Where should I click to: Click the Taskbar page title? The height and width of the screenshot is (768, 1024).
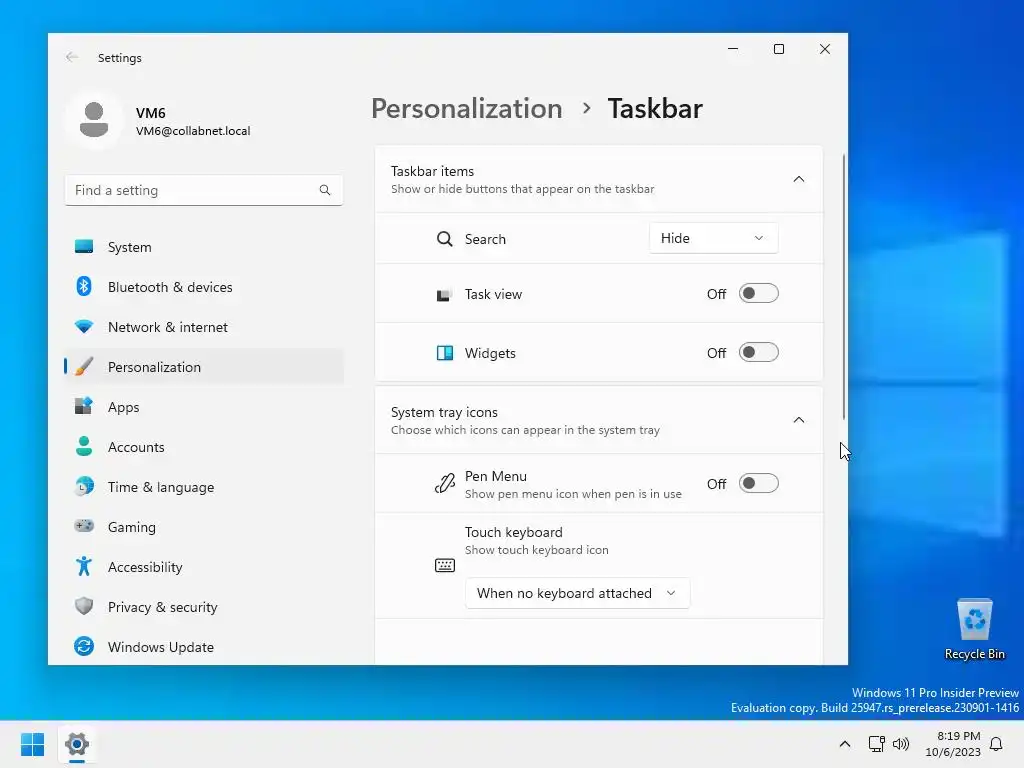(x=654, y=108)
